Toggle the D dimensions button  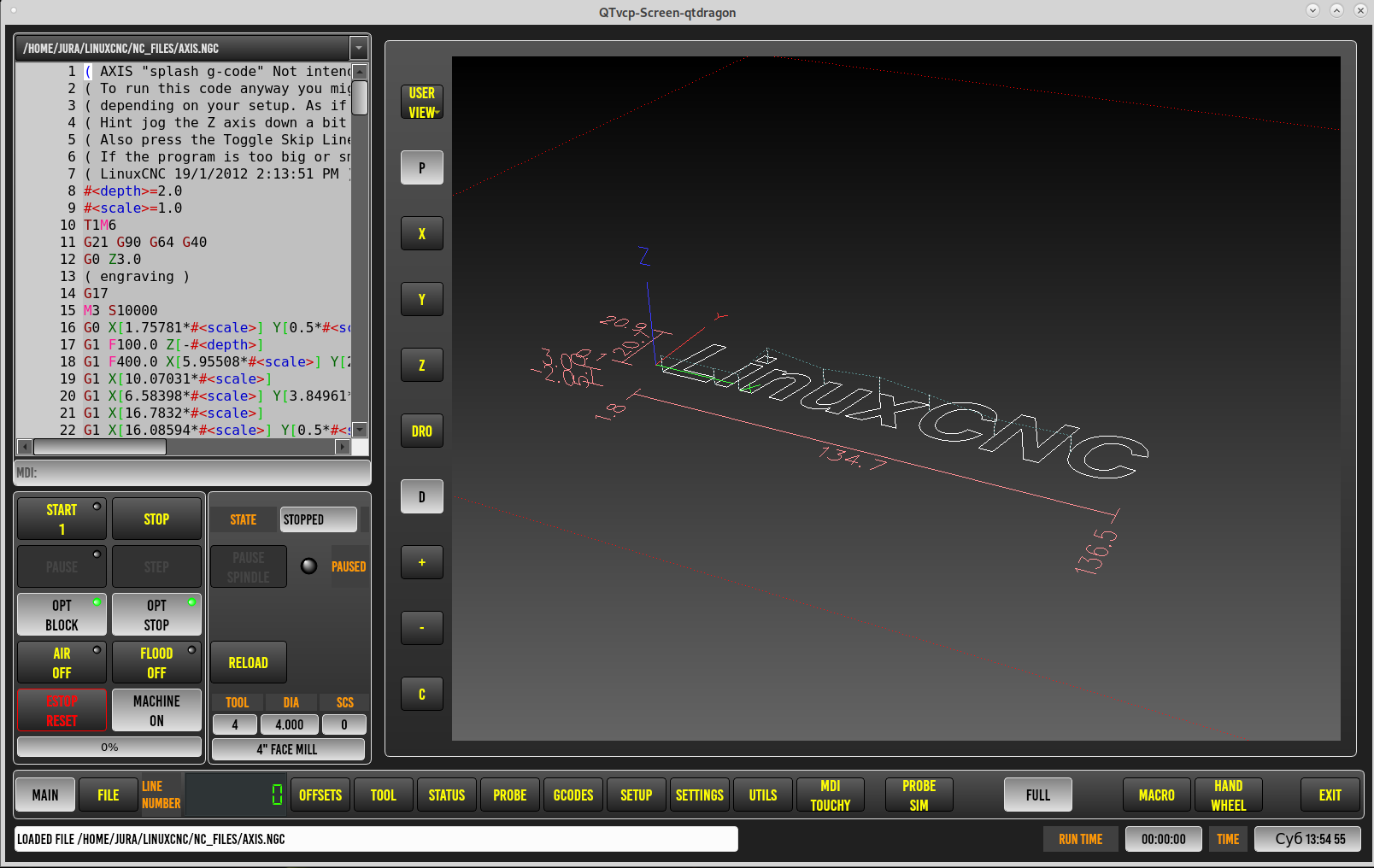tap(421, 496)
